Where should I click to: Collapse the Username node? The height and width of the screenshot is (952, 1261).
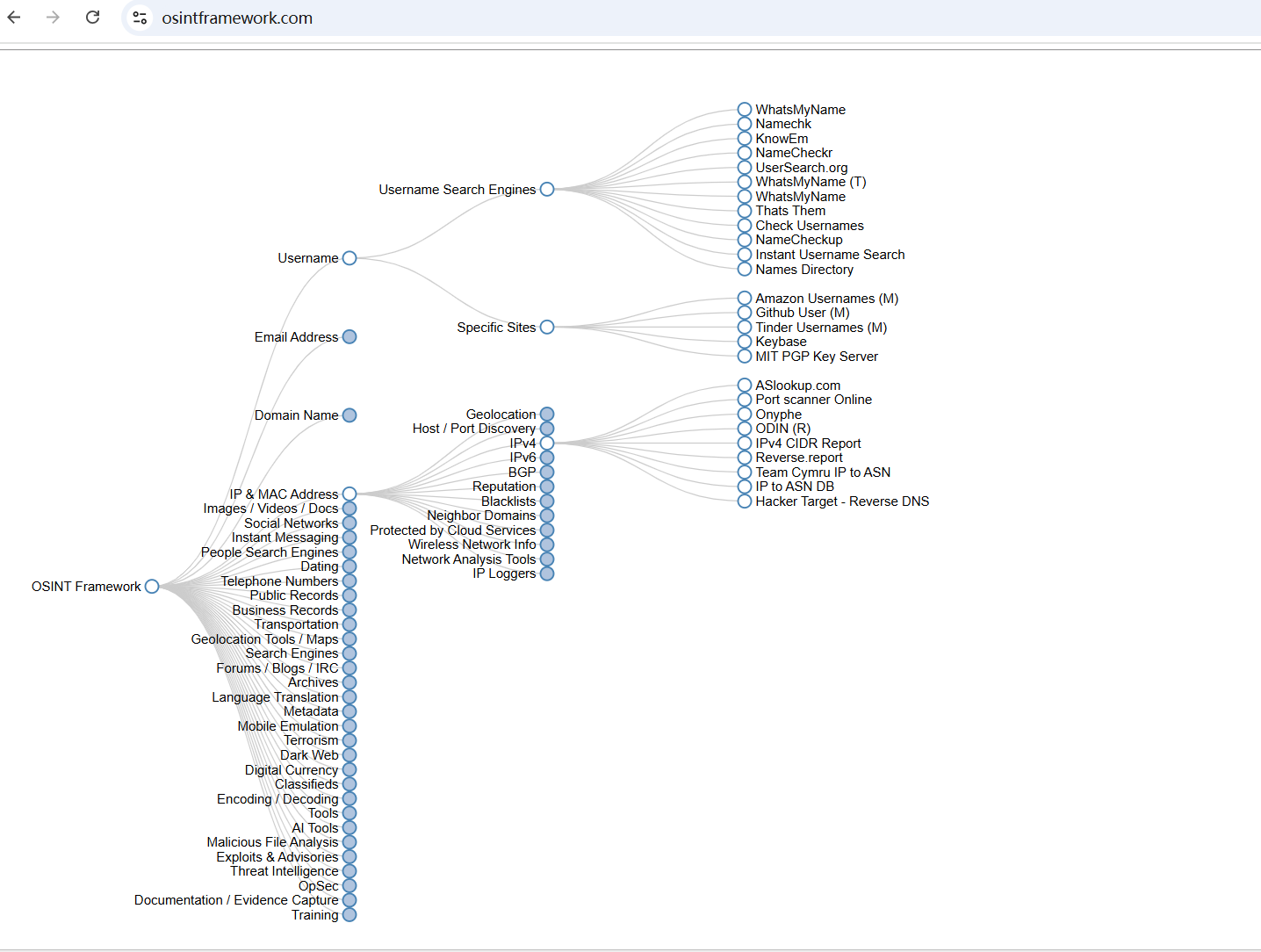pos(349,258)
